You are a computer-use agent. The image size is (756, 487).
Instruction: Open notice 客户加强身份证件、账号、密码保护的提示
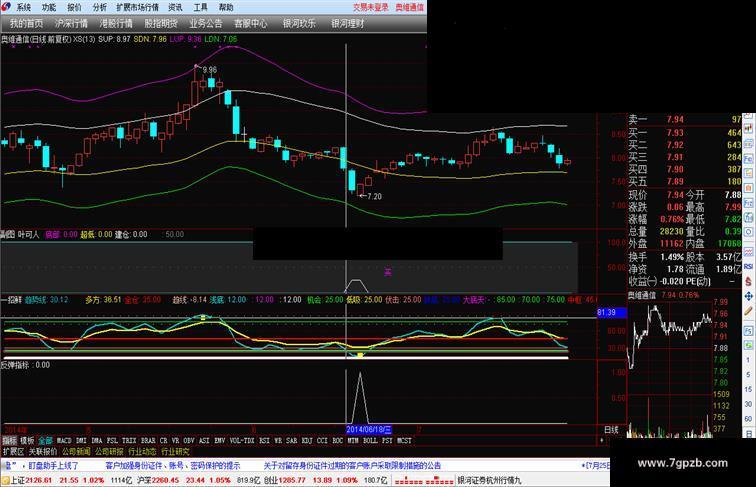[x=173, y=466]
